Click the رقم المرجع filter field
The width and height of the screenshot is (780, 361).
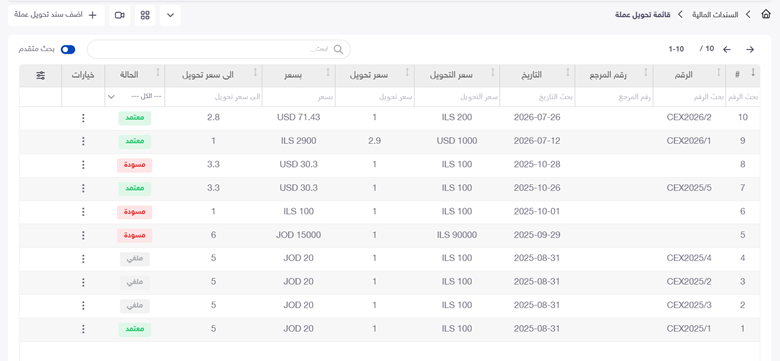613,96
